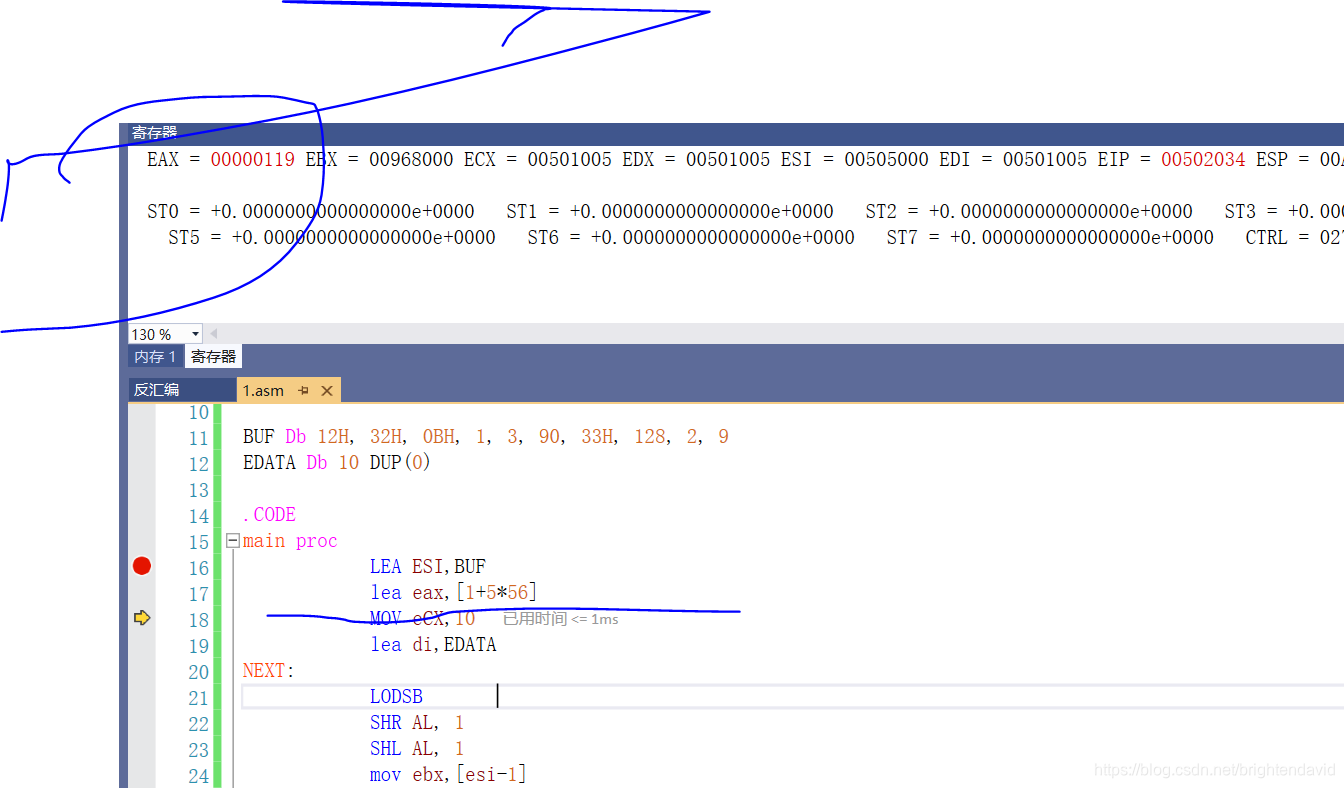Click the BUF Db data definition line
The image size is (1344, 788).
(485, 437)
